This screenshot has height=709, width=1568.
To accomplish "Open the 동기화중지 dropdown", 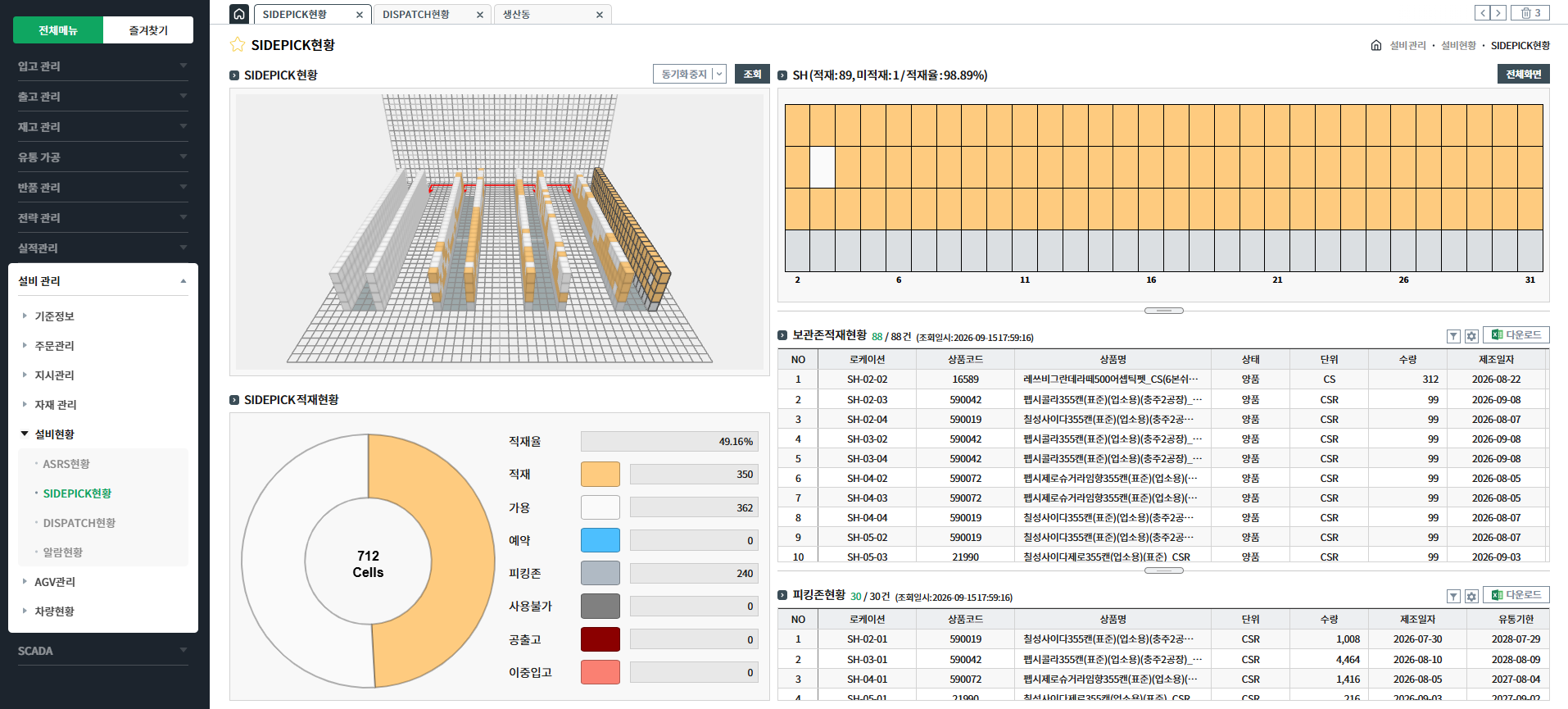I will pyautogui.click(x=690, y=74).
